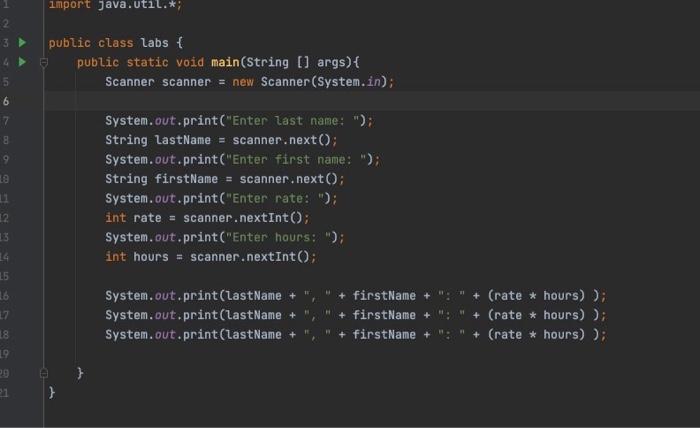Screen dimensions: 700x428
Task: Click 'public static void' keywords on line 4
Action: point(140,62)
